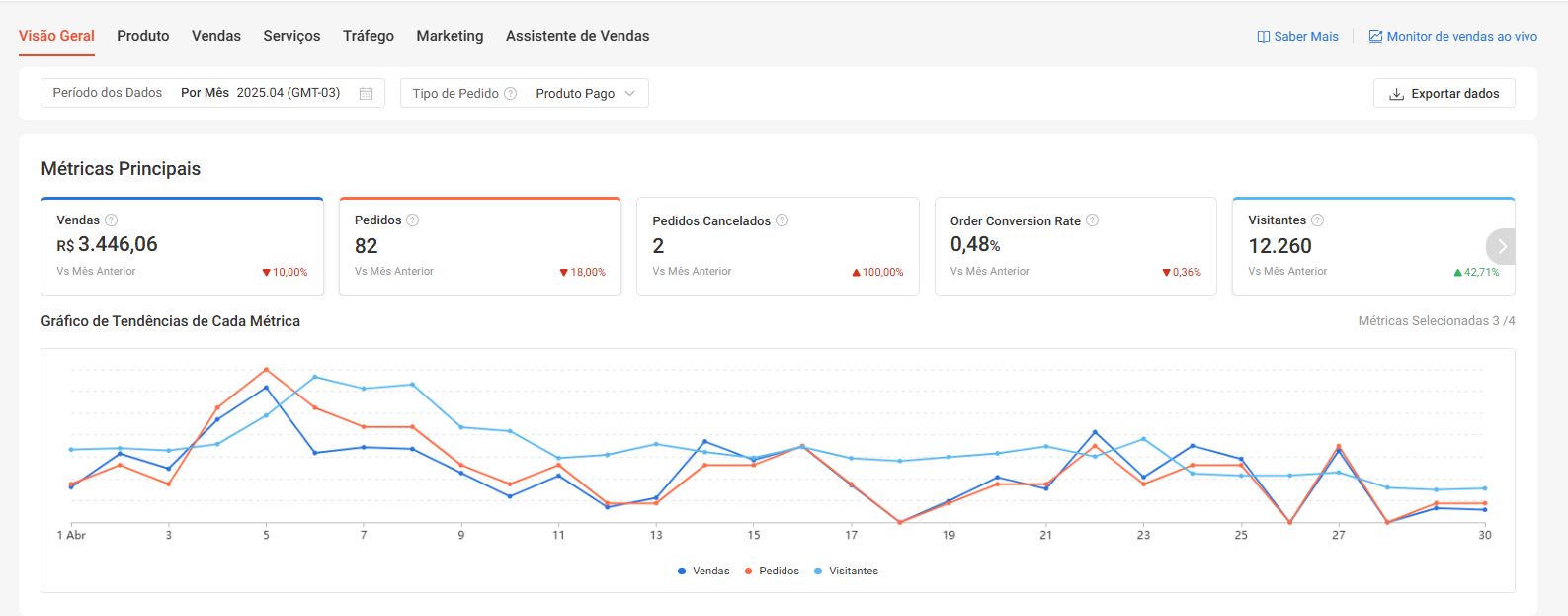1568x616 pixels.
Task: Click the calendar icon in date period field
Action: coord(366,93)
